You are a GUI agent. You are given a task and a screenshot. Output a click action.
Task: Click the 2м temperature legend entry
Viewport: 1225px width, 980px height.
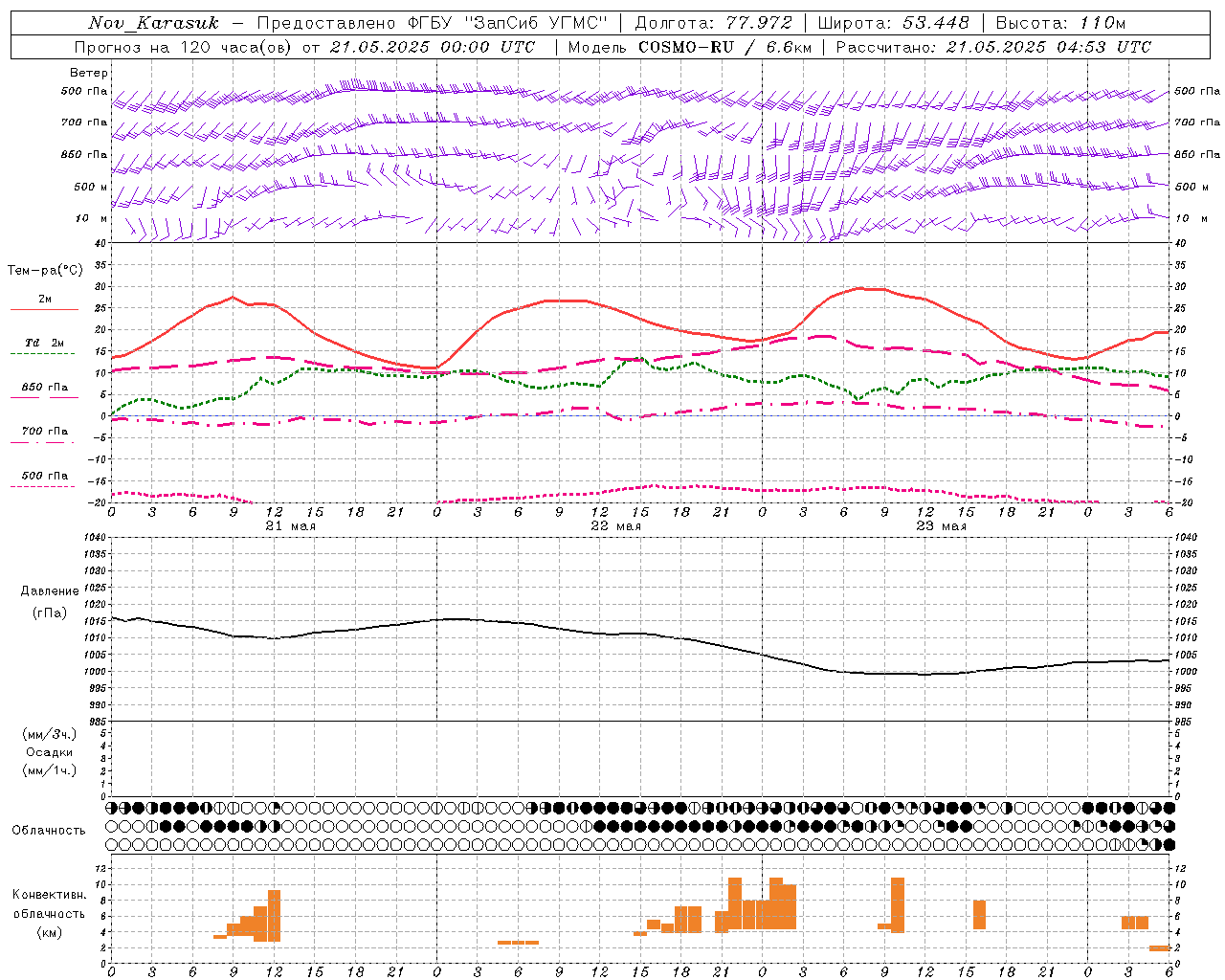45,300
